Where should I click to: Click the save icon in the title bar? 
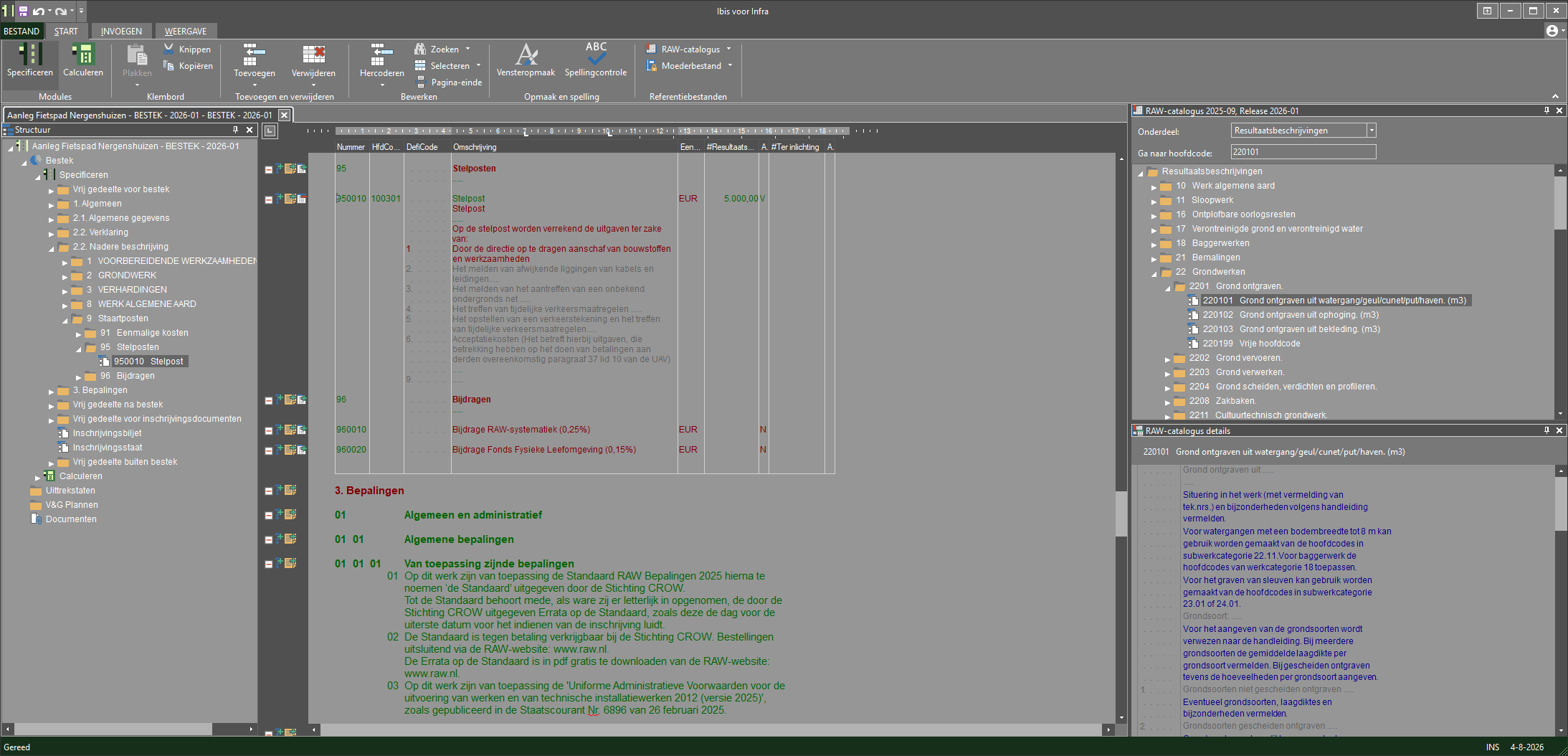point(23,11)
